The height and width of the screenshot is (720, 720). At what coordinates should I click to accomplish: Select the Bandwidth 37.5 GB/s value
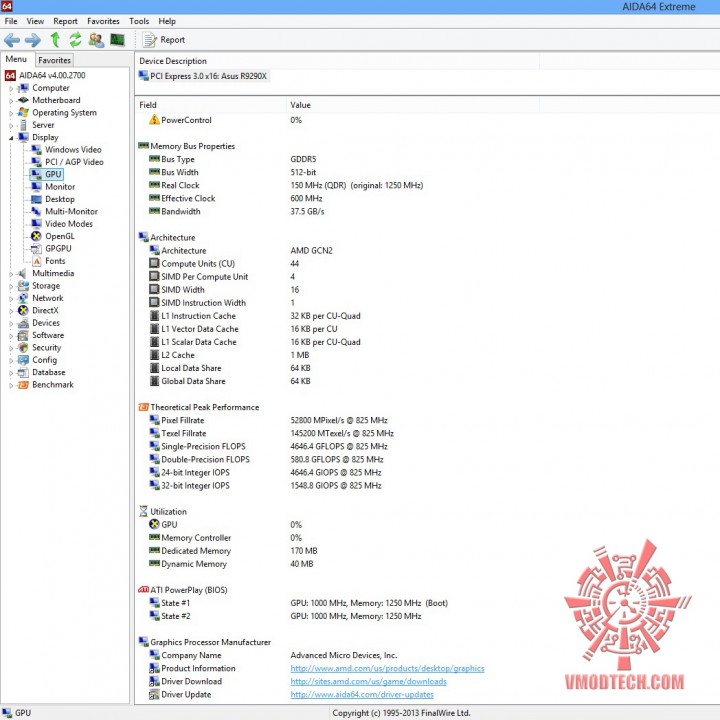point(307,212)
